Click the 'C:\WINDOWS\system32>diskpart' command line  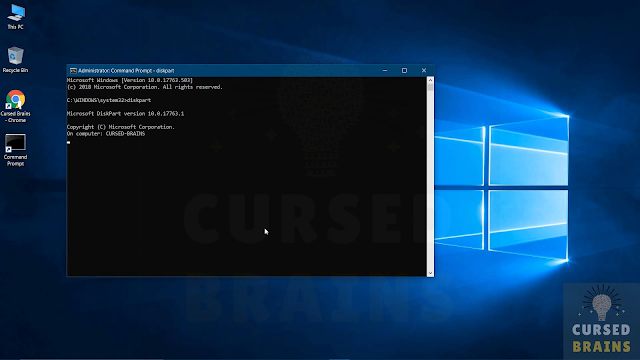pyautogui.click(x=109, y=100)
